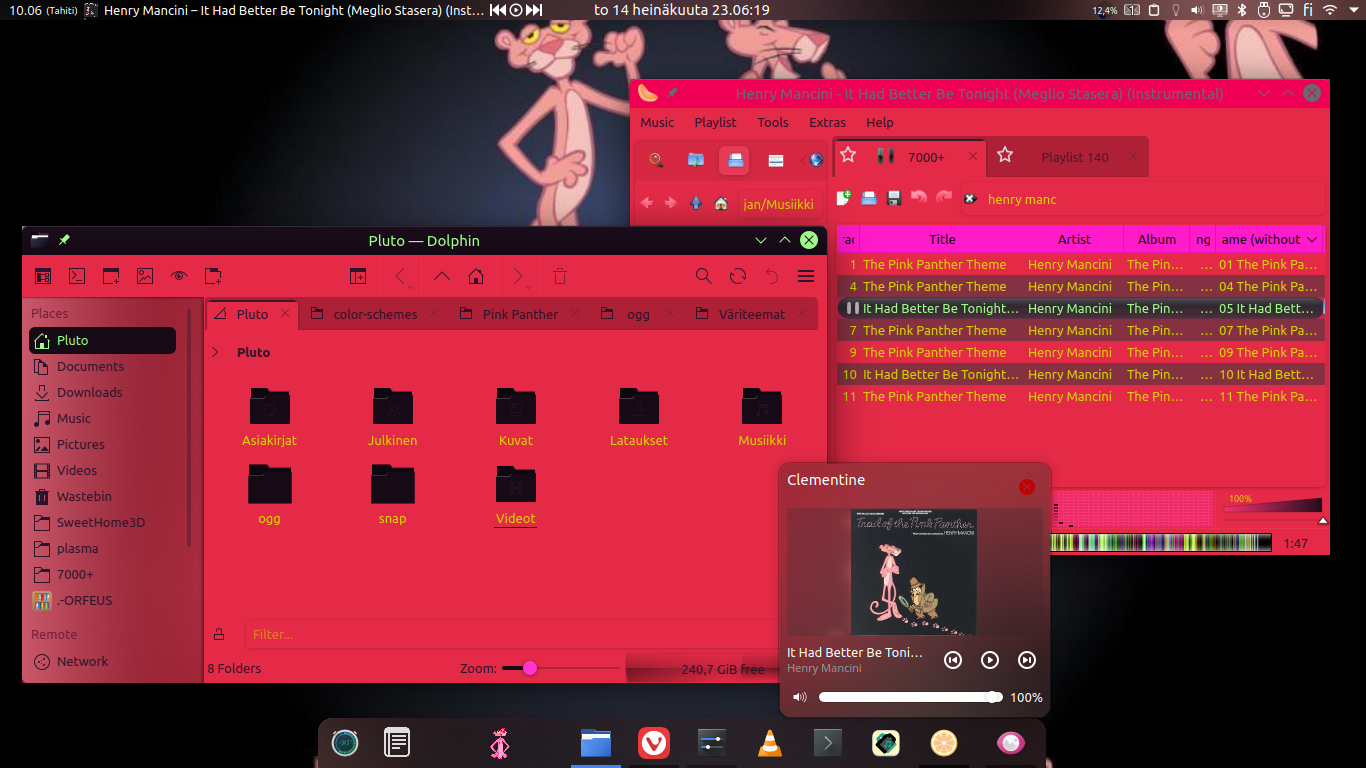Go to home folder in Dolphin toolbar

tap(476, 276)
